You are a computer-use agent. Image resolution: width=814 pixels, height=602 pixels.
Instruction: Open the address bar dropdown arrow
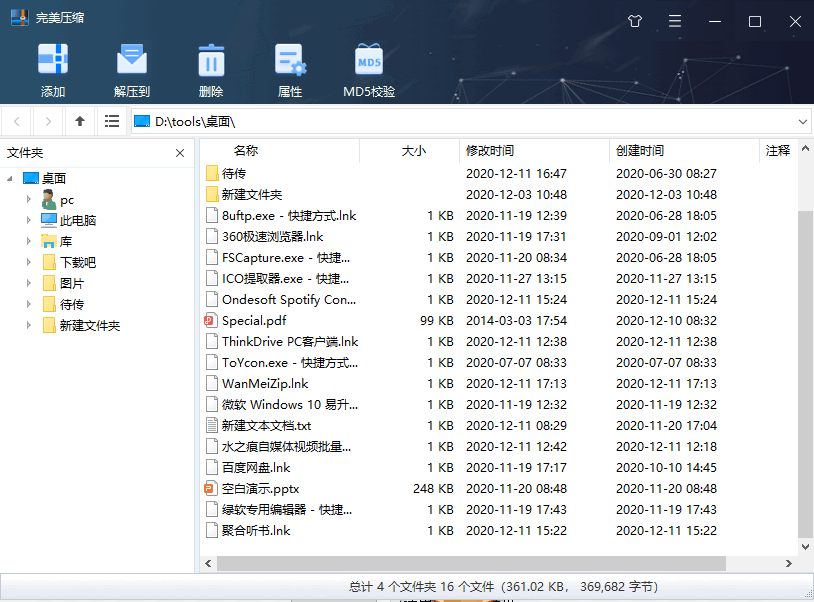pyautogui.click(x=803, y=121)
